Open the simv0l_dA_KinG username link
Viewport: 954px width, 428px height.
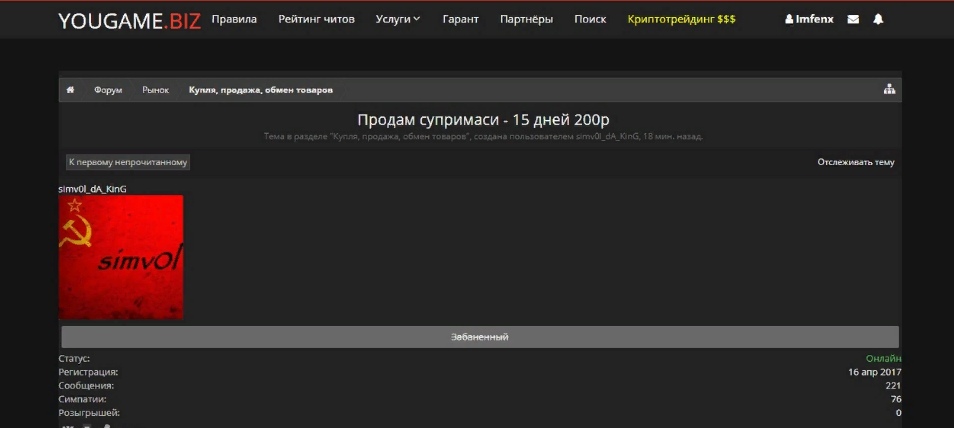pos(92,189)
